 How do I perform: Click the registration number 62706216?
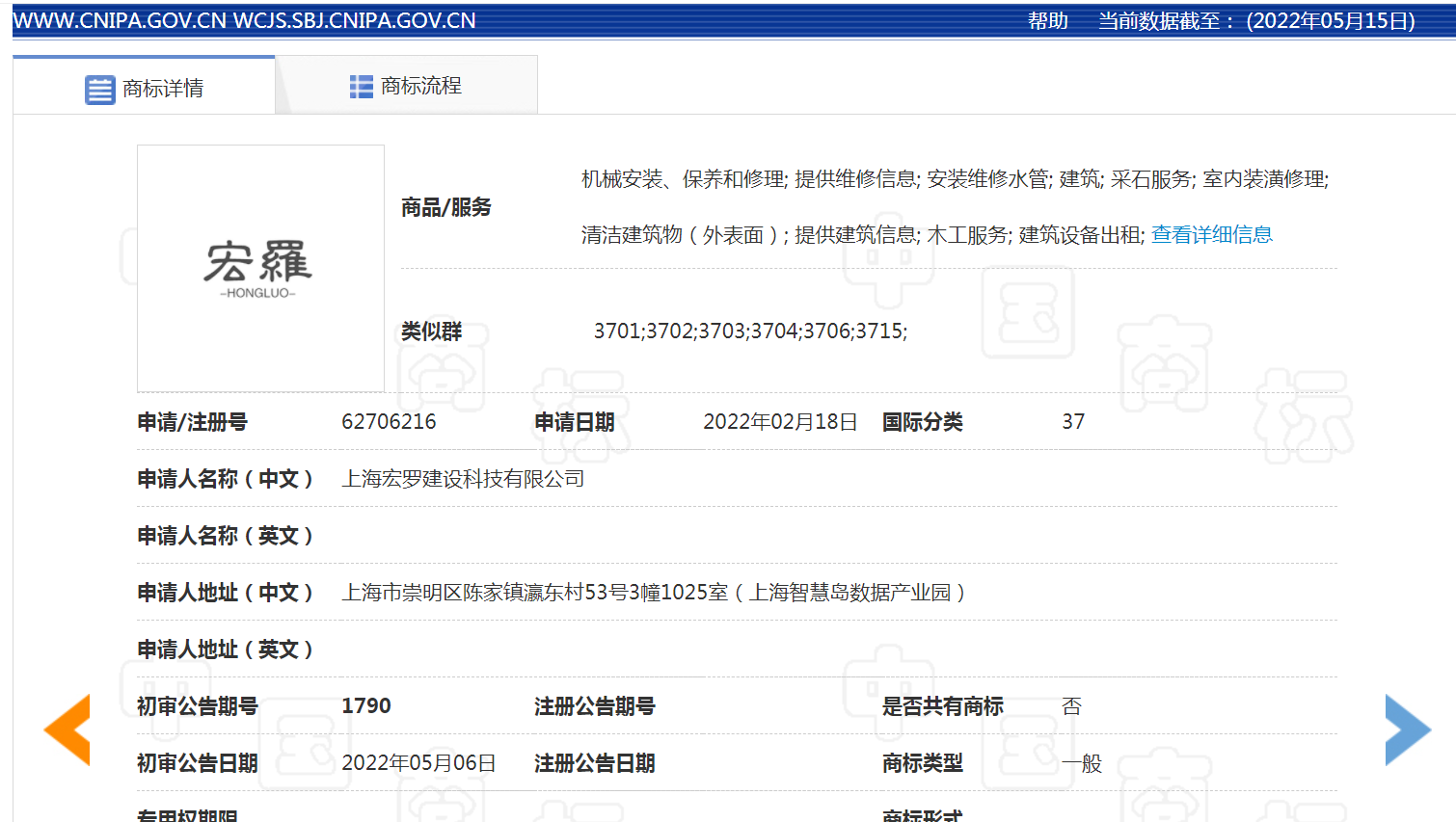(x=389, y=422)
